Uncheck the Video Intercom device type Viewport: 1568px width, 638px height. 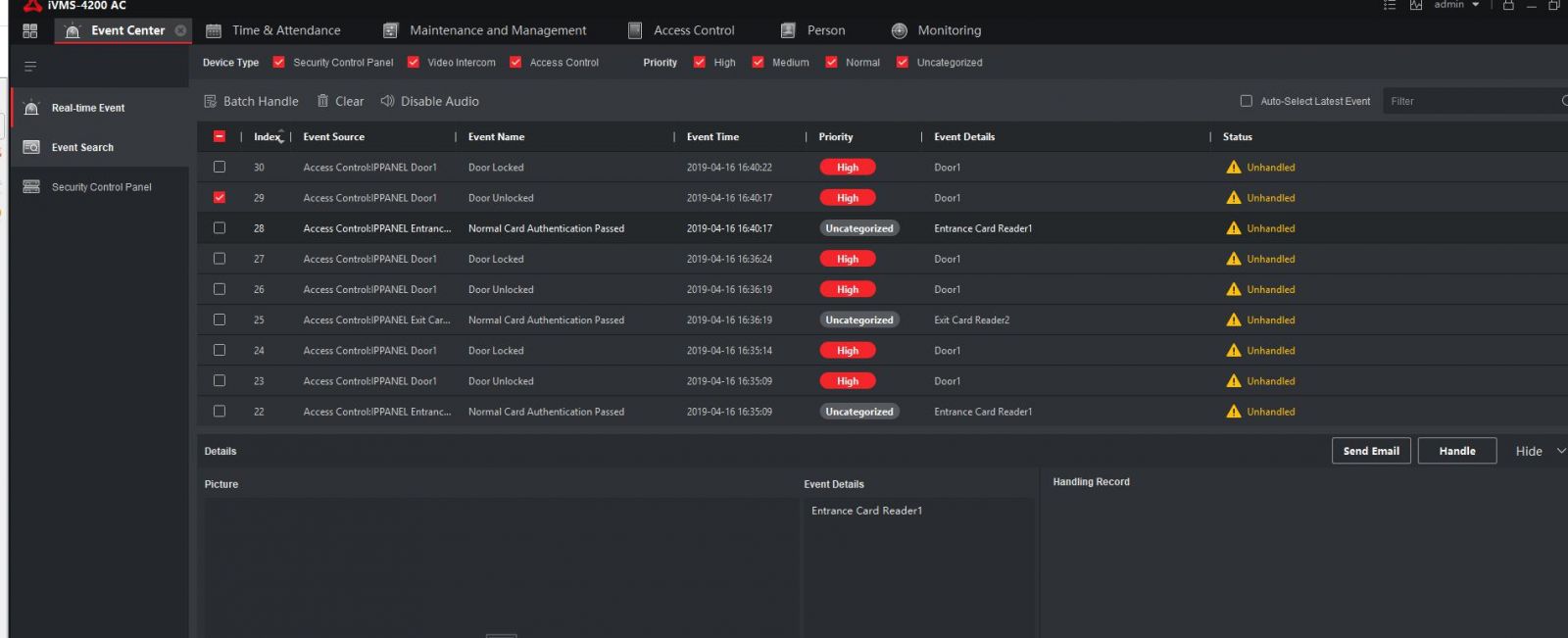[414, 62]
